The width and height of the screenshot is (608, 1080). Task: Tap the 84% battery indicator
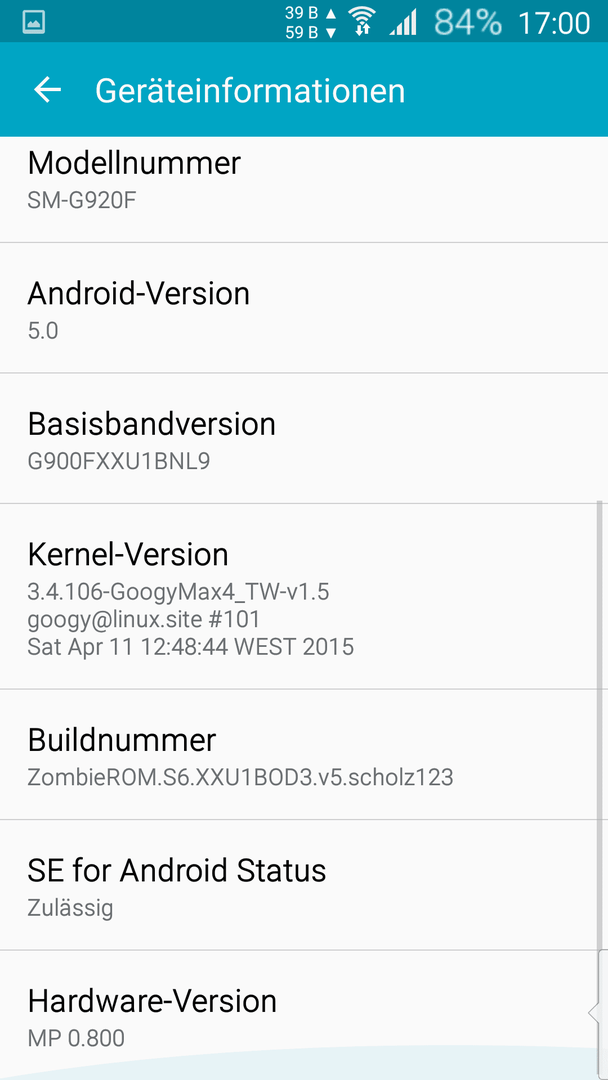(x=468, y=23)
